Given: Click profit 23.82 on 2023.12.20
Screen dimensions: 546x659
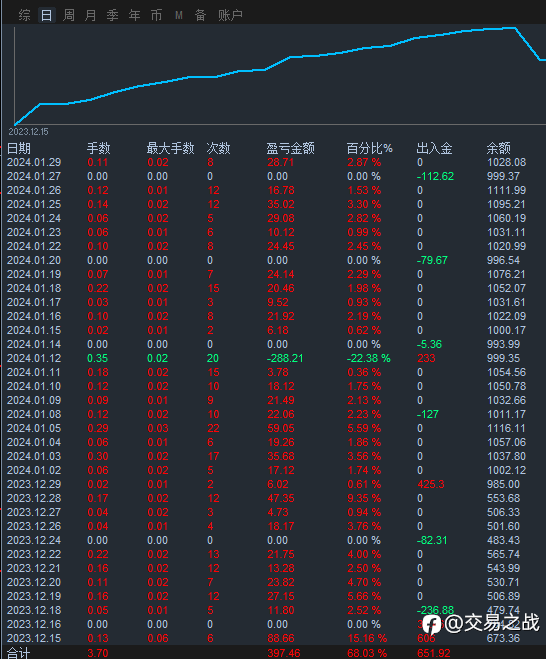Looking at the screenshot, I should pyautogui.click(x=281, y=583).
